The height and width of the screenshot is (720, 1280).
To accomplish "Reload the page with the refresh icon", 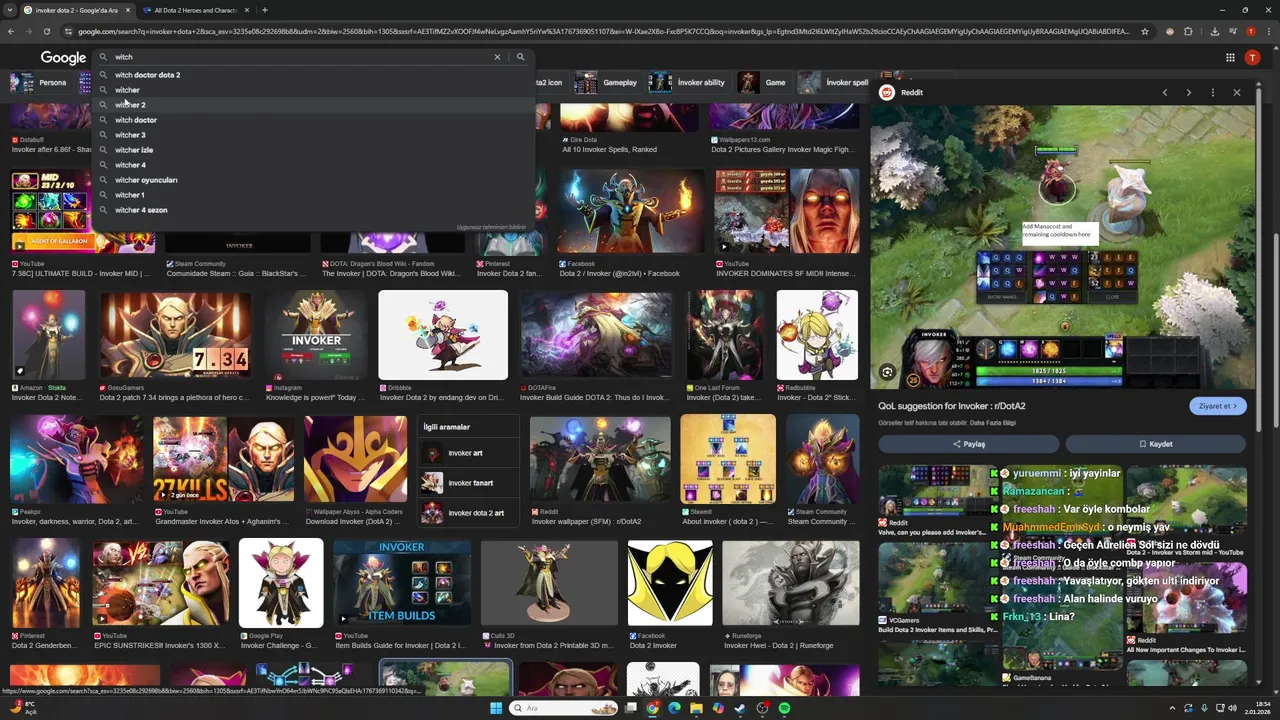I will [x=46, y=31].
